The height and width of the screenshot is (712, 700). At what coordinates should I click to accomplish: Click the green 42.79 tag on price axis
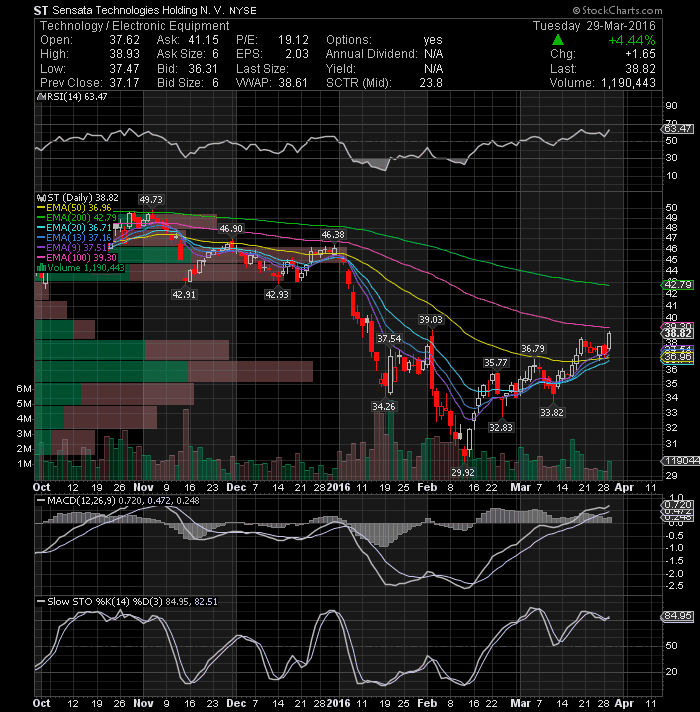pyautogui.click(x=678, y=285)
